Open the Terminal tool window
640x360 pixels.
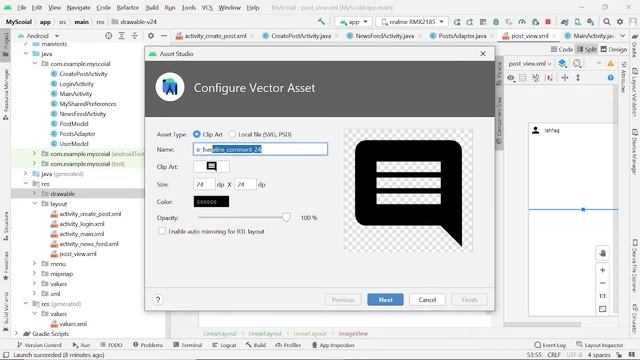click(187, 345)
